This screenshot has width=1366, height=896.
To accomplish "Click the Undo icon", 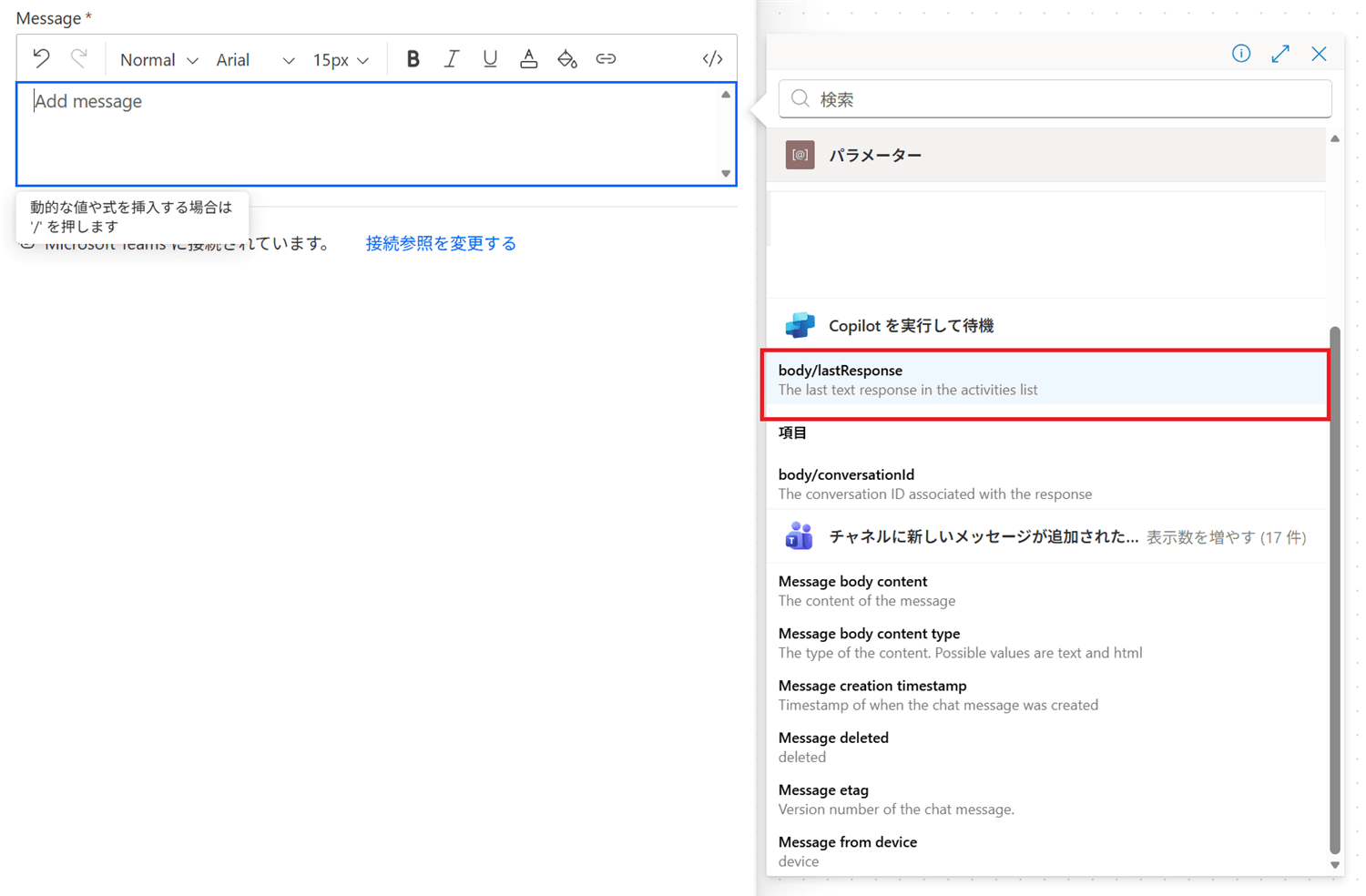I will coord(40,57).
